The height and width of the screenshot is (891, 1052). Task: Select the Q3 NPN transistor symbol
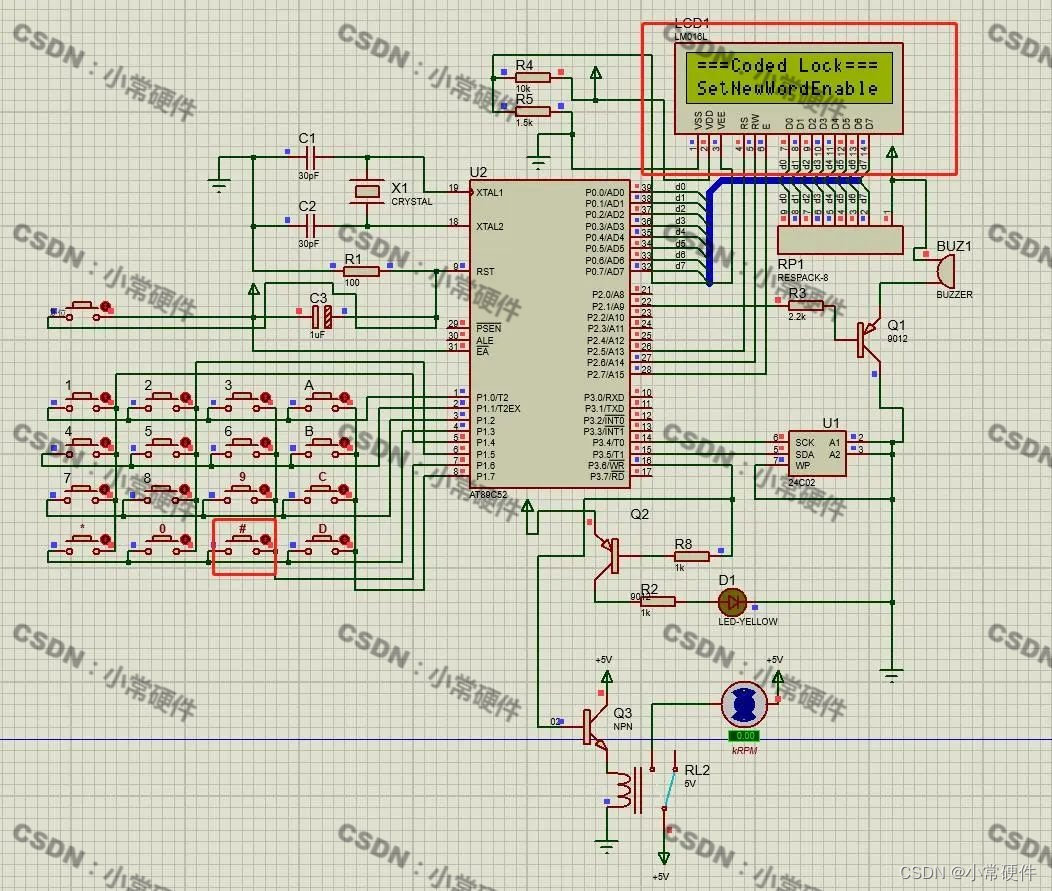click(594, 728)
